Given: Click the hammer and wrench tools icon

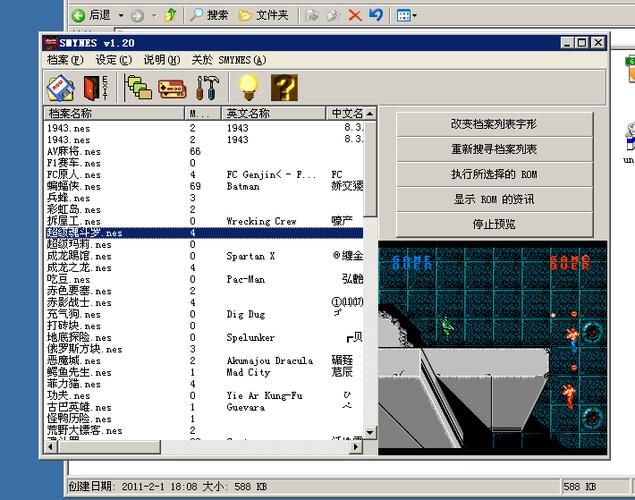Looking at the screenshot, I should tap(208, 88).
